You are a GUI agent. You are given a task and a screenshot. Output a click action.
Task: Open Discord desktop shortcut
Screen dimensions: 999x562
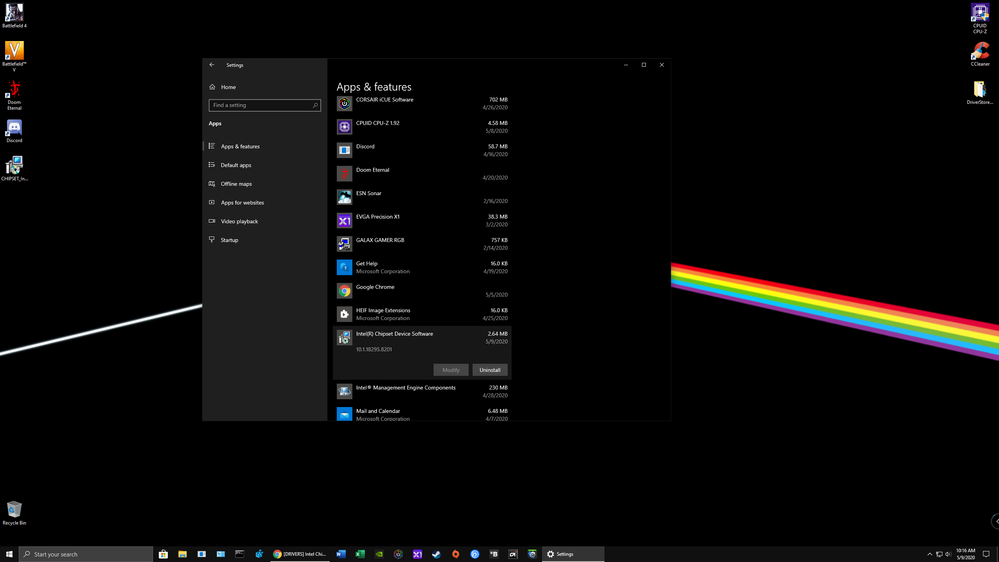click(14, 131)
